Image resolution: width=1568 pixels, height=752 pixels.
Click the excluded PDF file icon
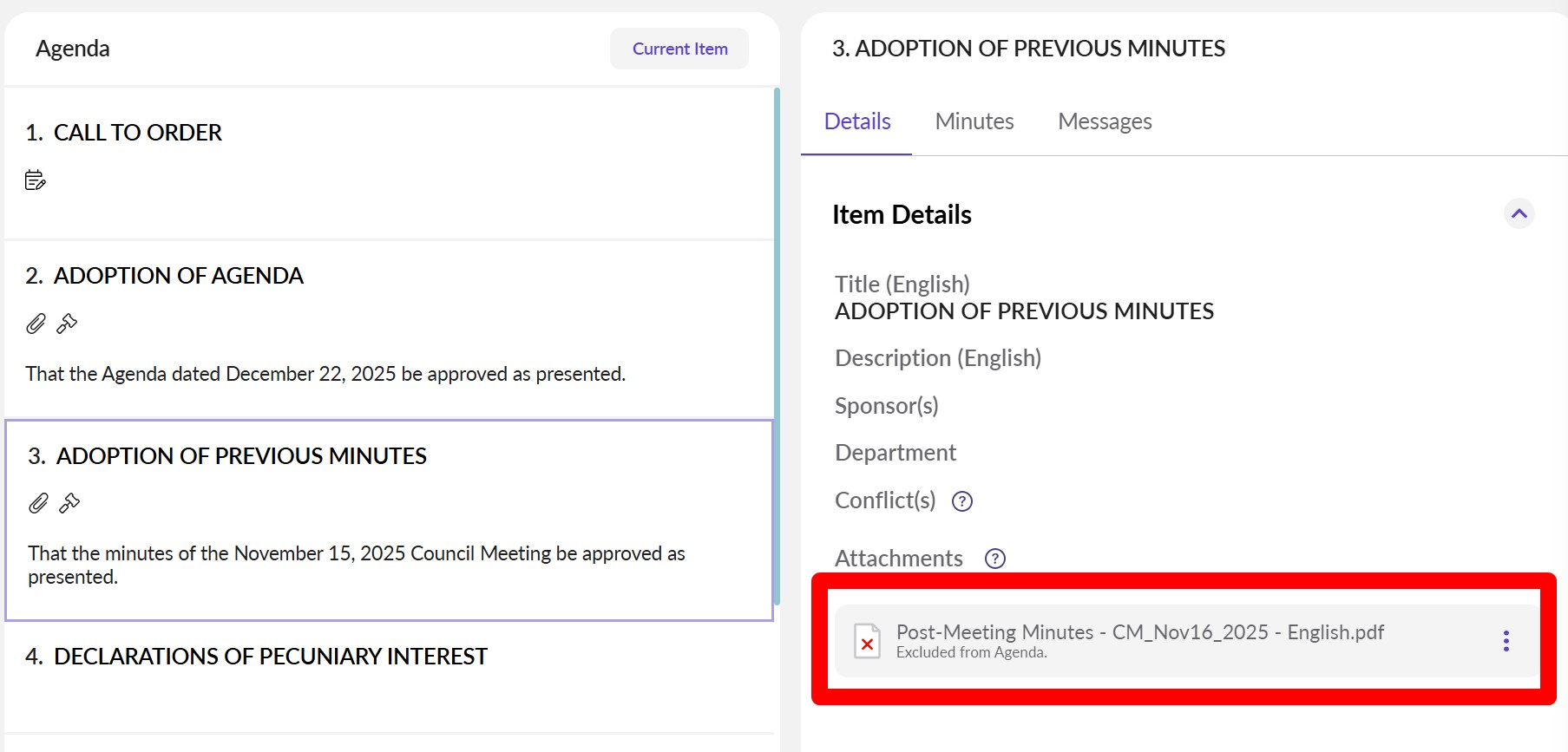pyautogui.click(x=867, y=642)
